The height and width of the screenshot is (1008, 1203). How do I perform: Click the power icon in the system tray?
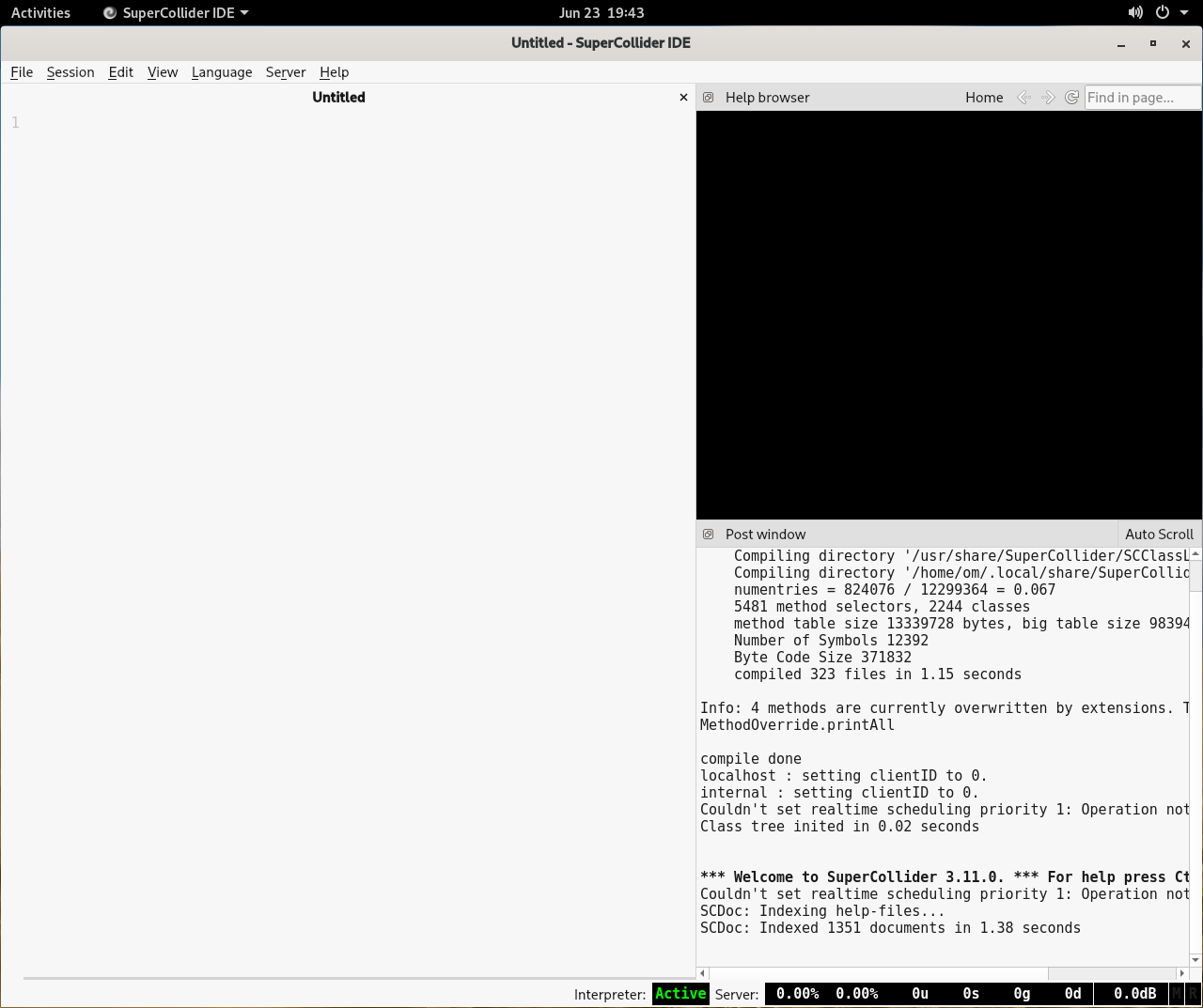pos(1163,12)
